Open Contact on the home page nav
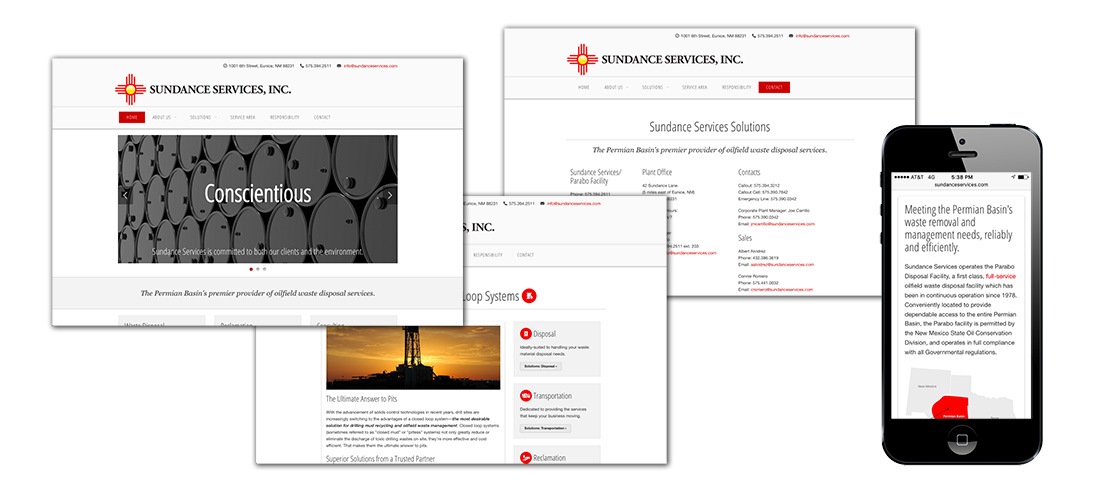Image resolution: width=1100 pixels, height=500 pixels. 322,117
